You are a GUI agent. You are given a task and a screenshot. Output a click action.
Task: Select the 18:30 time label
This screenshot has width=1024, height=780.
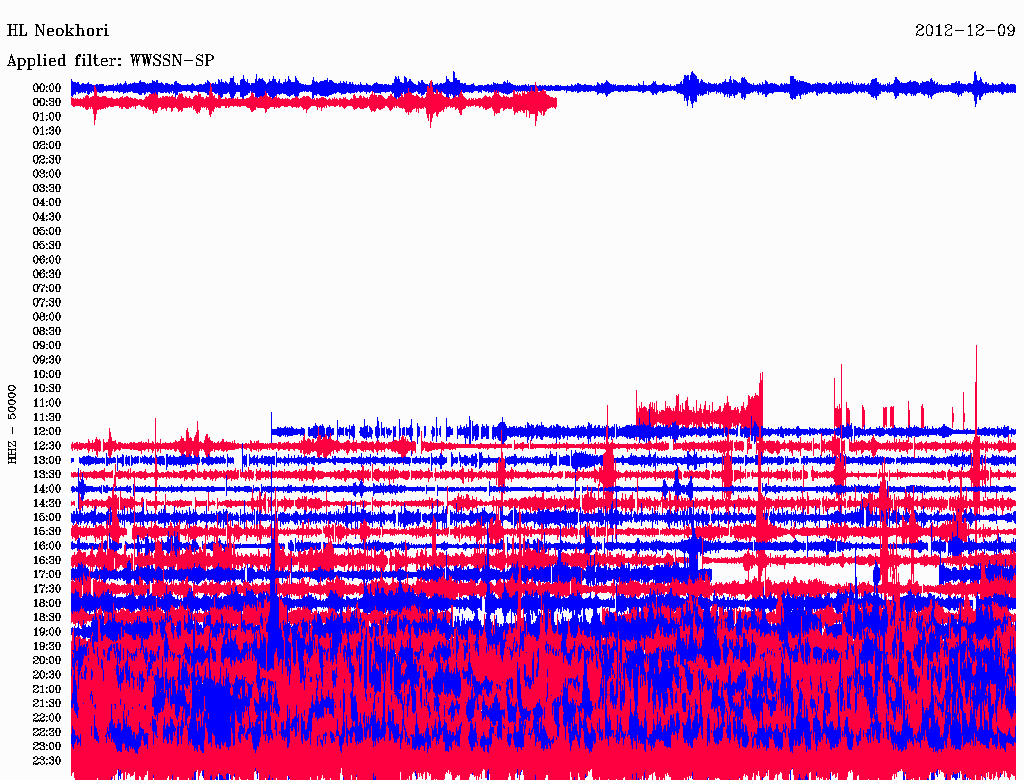(47, 617)
